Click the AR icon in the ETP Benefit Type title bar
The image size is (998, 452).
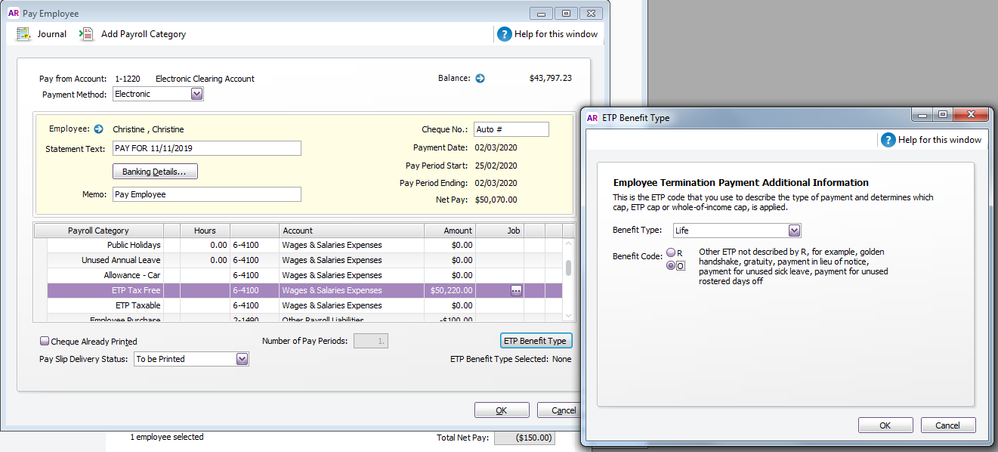click(593, 117)
